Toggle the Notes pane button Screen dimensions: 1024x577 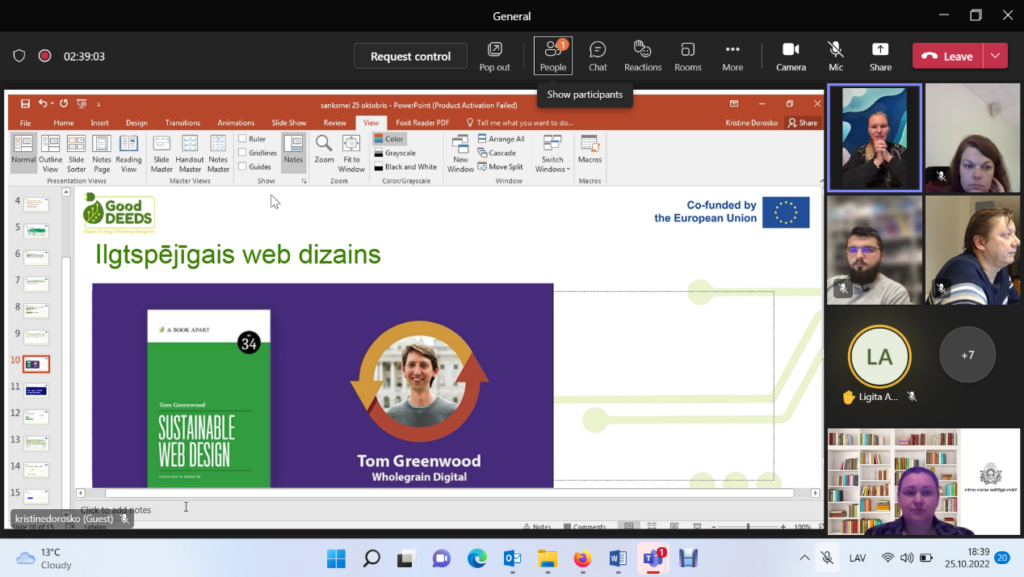(293, 152)
